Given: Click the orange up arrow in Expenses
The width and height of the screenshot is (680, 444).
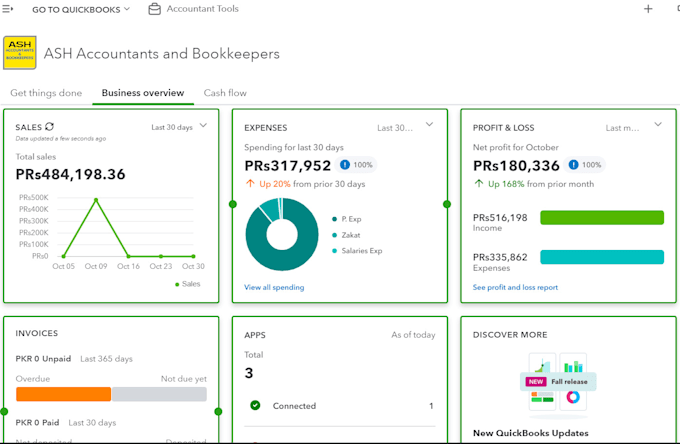Looking at the screenshot, I should click(x=250, y=183).
